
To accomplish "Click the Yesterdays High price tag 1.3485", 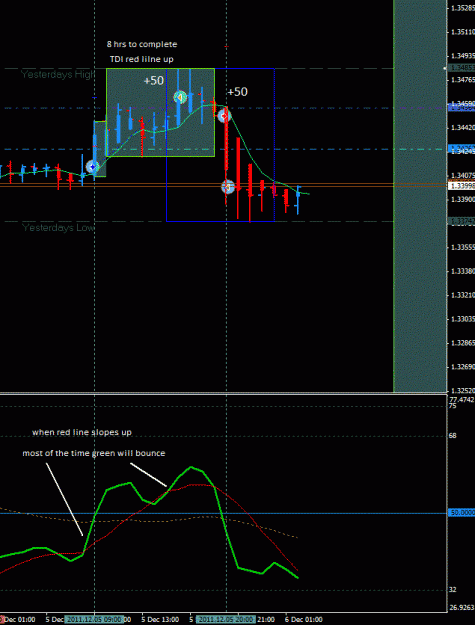I will [462, 68].
